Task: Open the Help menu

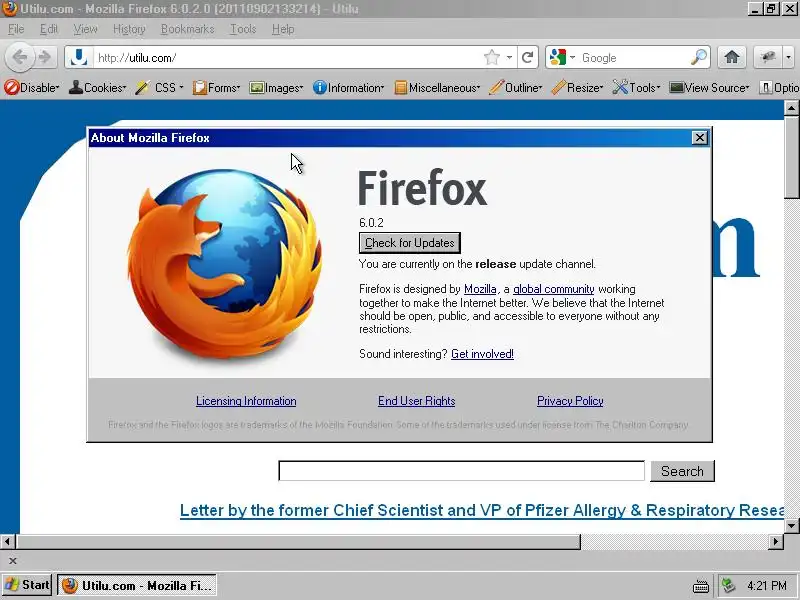Action: click(283, 29)
